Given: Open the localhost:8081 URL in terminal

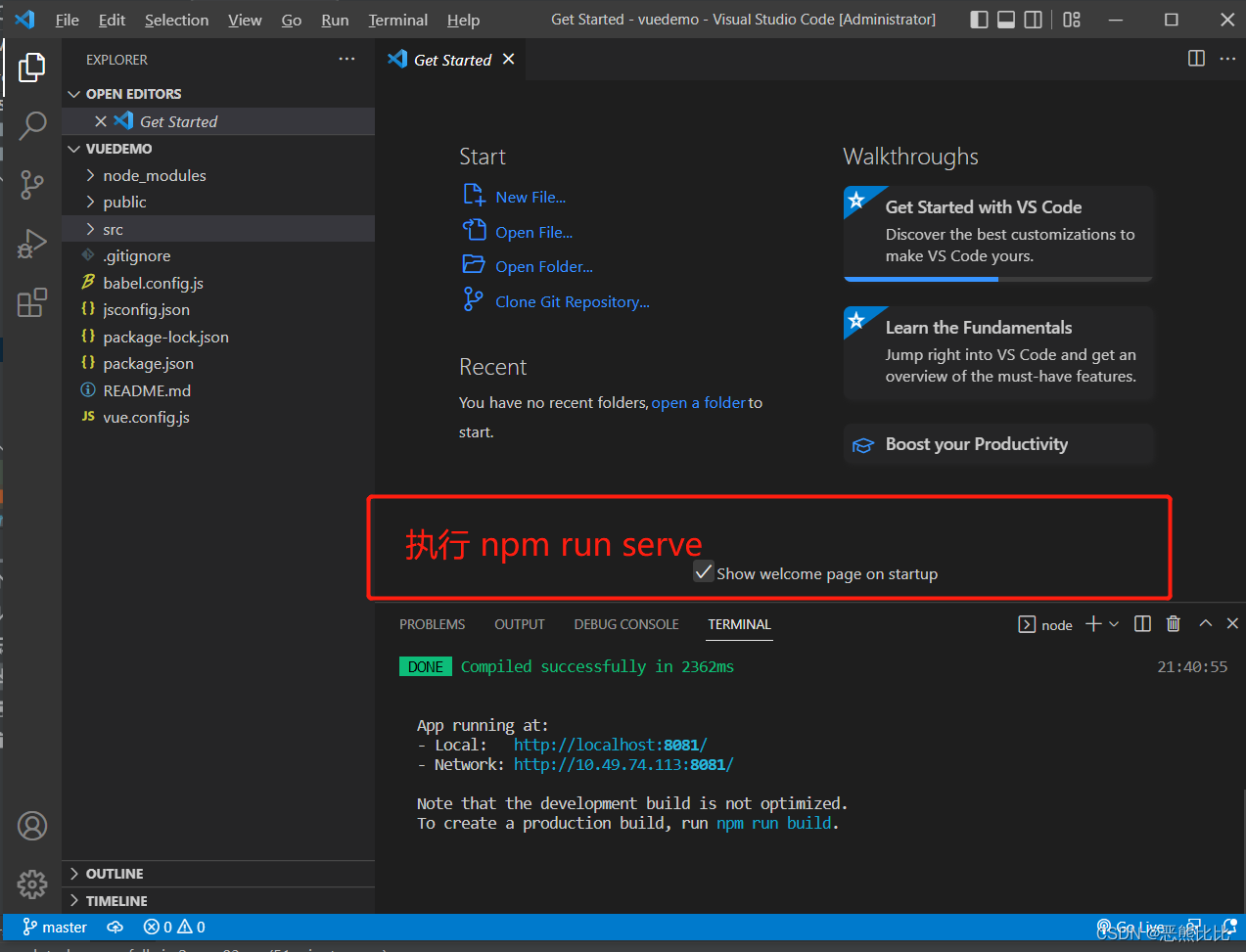Looking at the screenshot, I should click(610, 745).
